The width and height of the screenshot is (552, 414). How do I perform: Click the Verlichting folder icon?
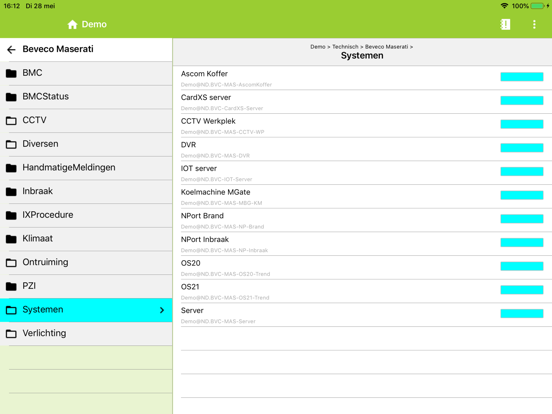coord(11,334)
